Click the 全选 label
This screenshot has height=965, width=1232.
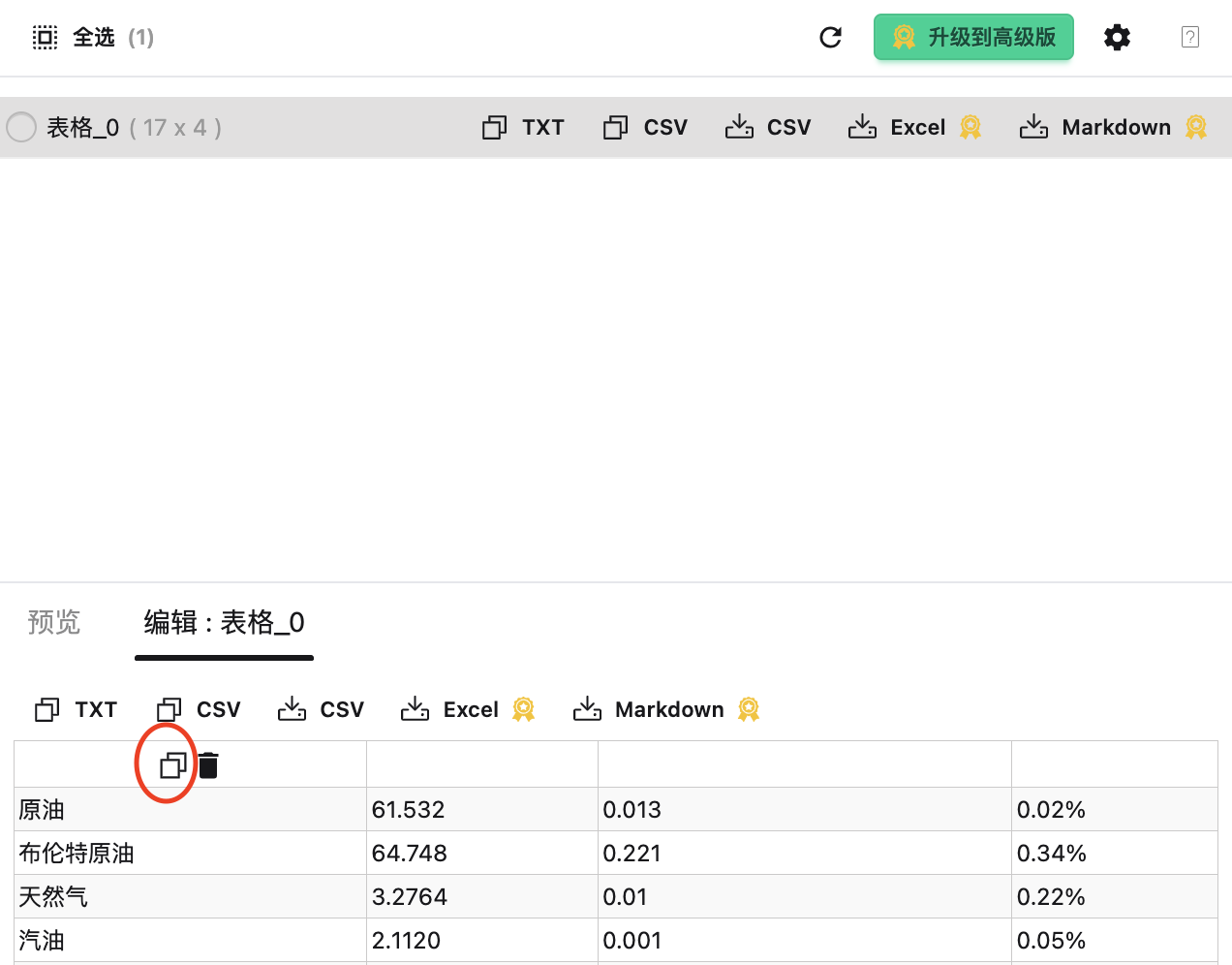94,38
